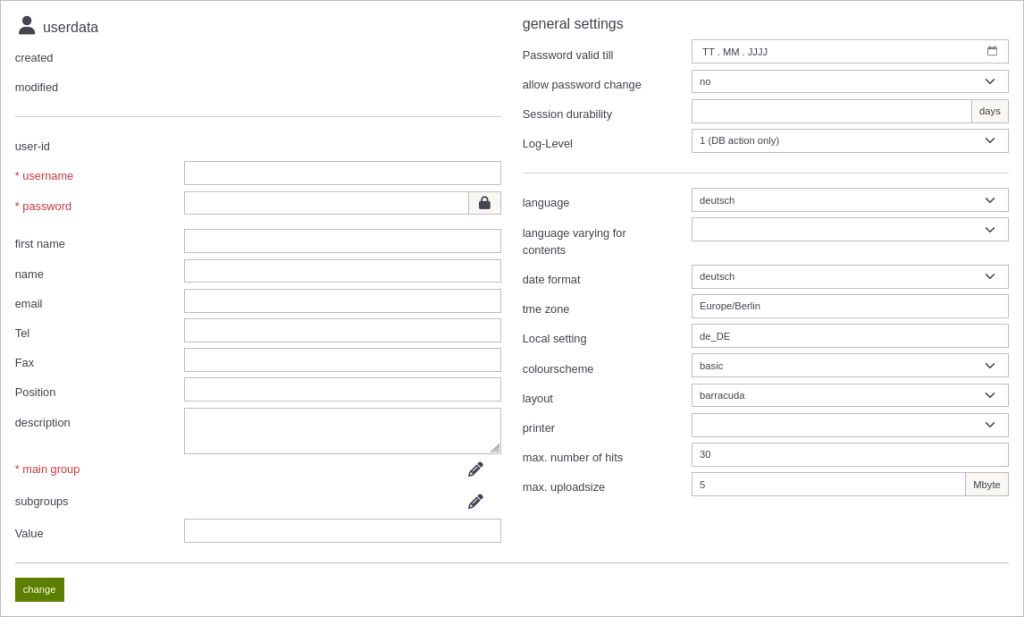Screen dimensions: 1024x617
Task: Click the Fax input field
Action: pos(342,360)
